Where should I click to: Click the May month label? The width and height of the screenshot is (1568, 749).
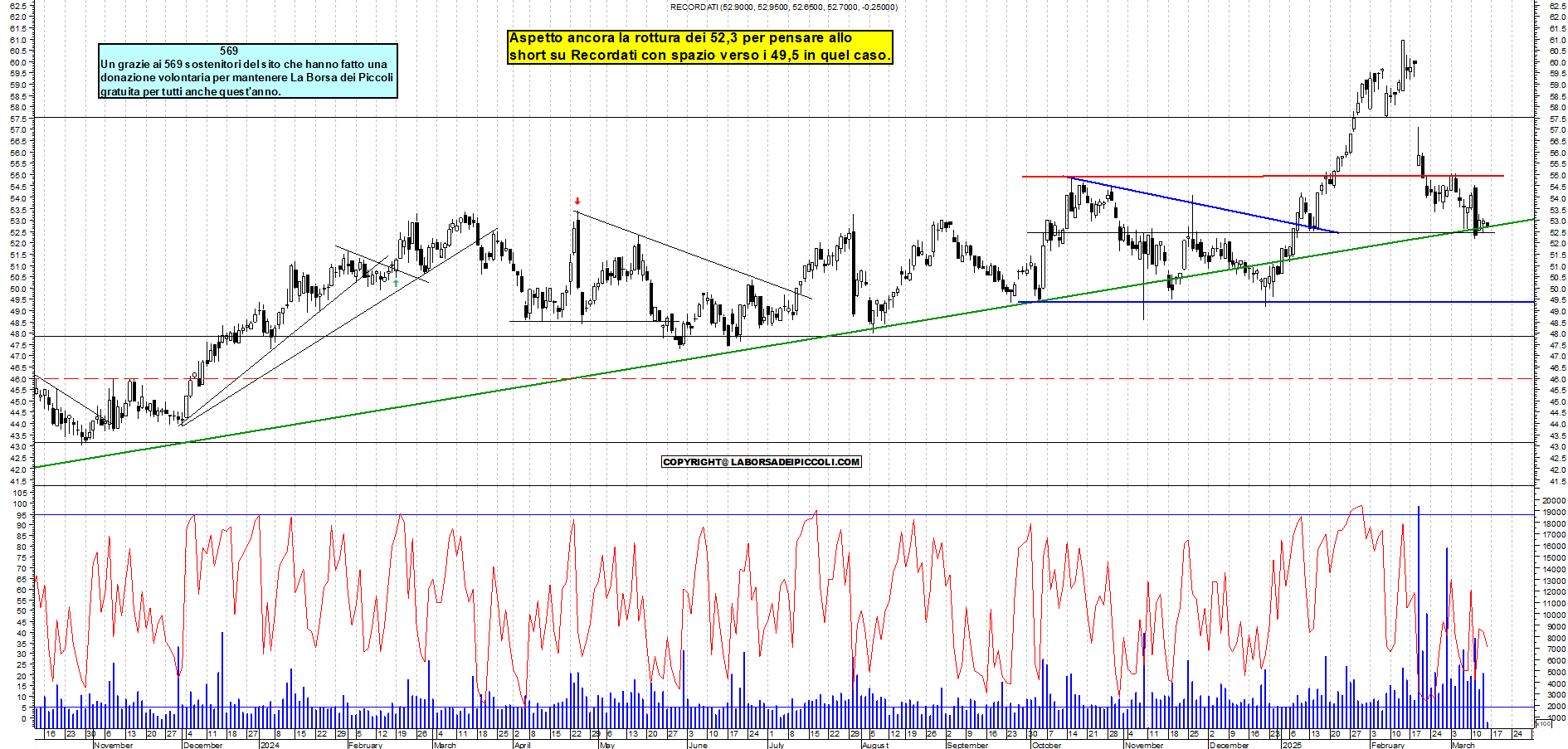pos(607,745)
